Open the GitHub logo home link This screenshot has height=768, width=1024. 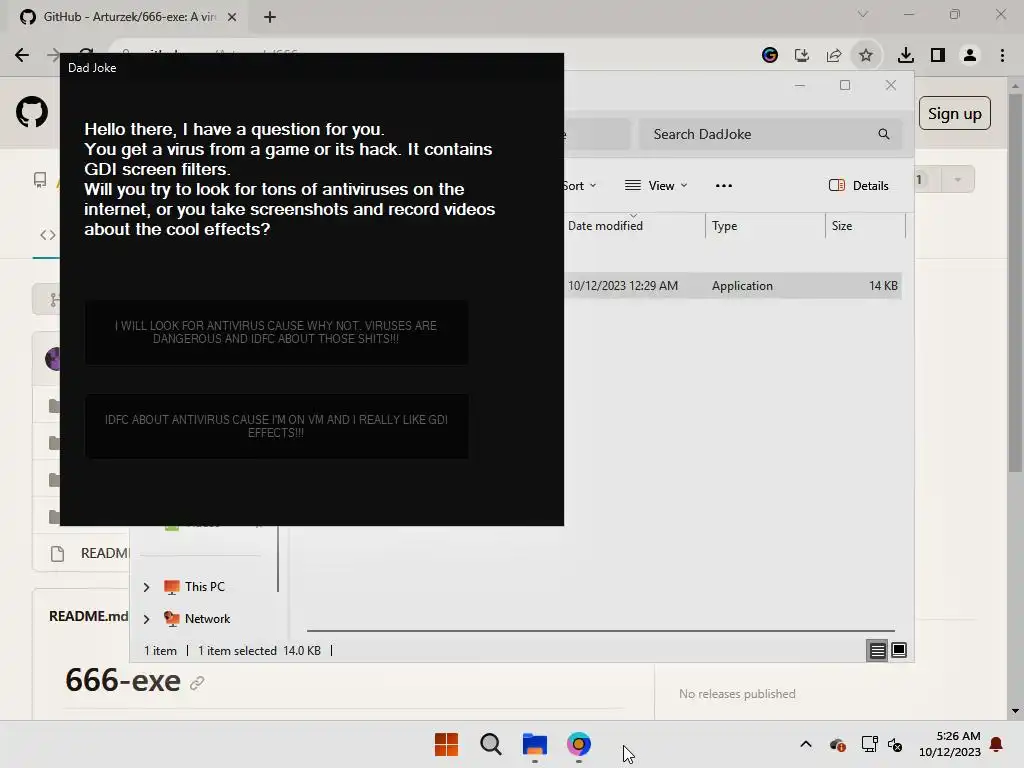pos(31,113)
